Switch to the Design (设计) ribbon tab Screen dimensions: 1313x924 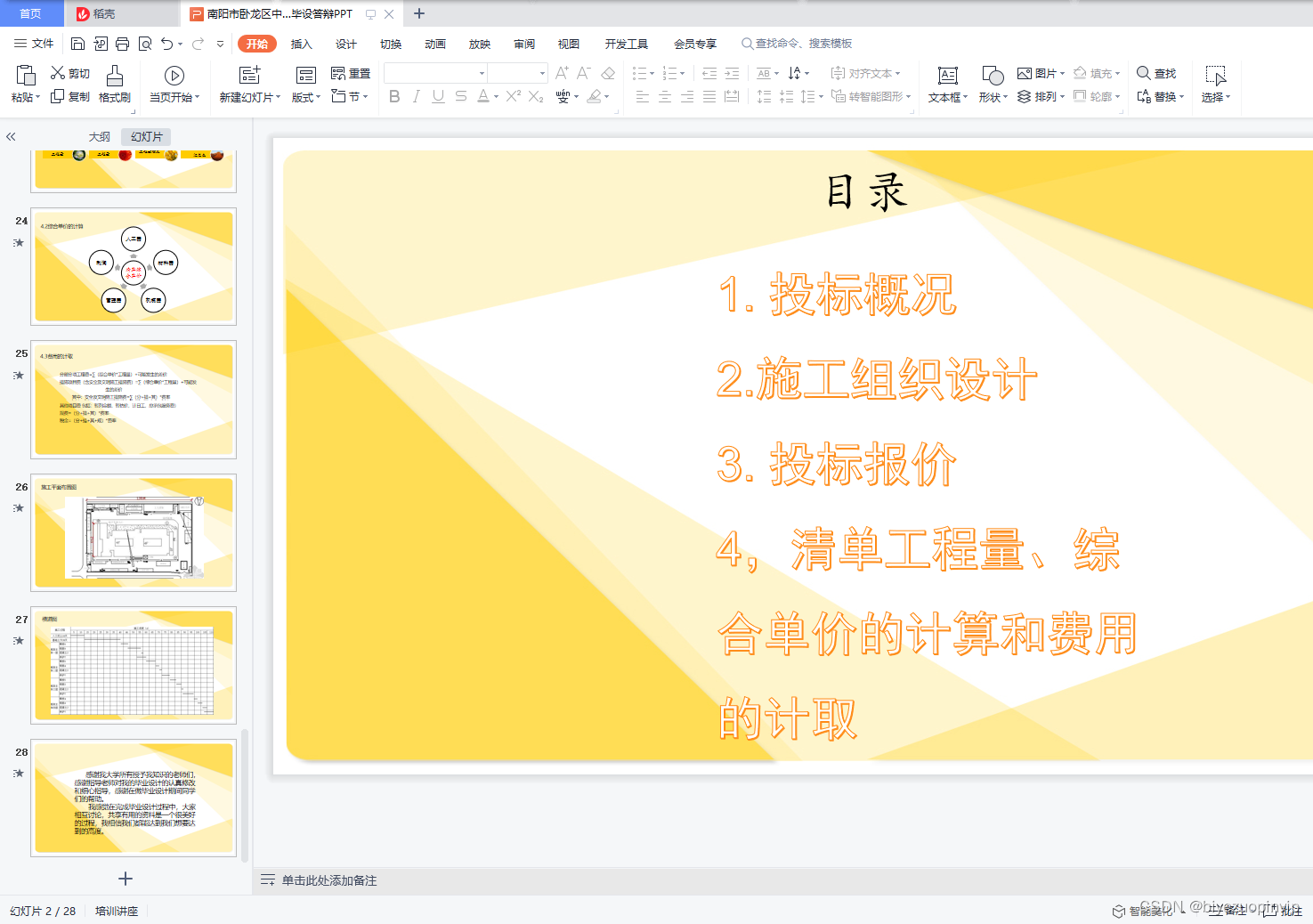click(x=346, y=44)
